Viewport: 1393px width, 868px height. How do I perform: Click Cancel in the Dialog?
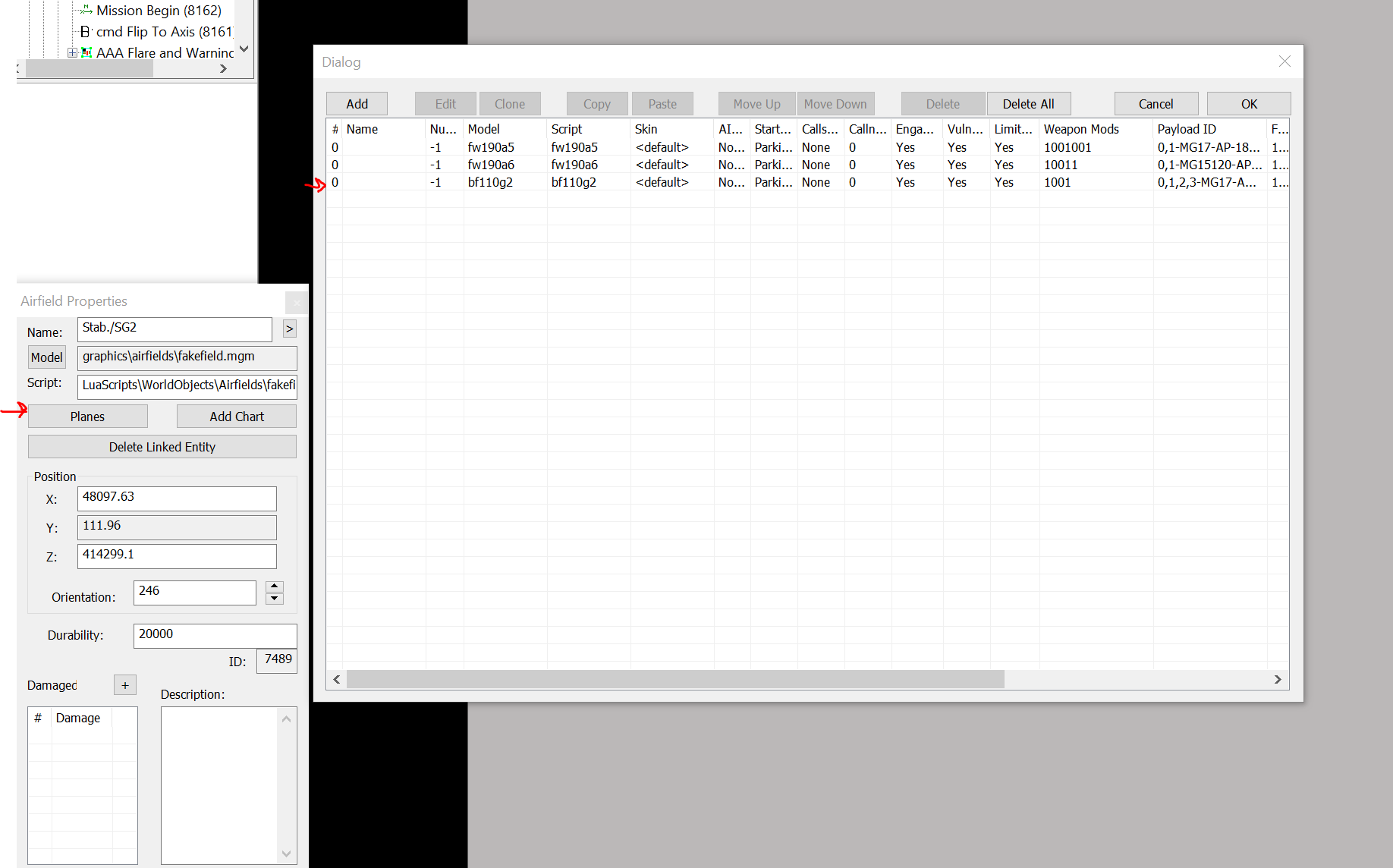[x=1156, y=104]
